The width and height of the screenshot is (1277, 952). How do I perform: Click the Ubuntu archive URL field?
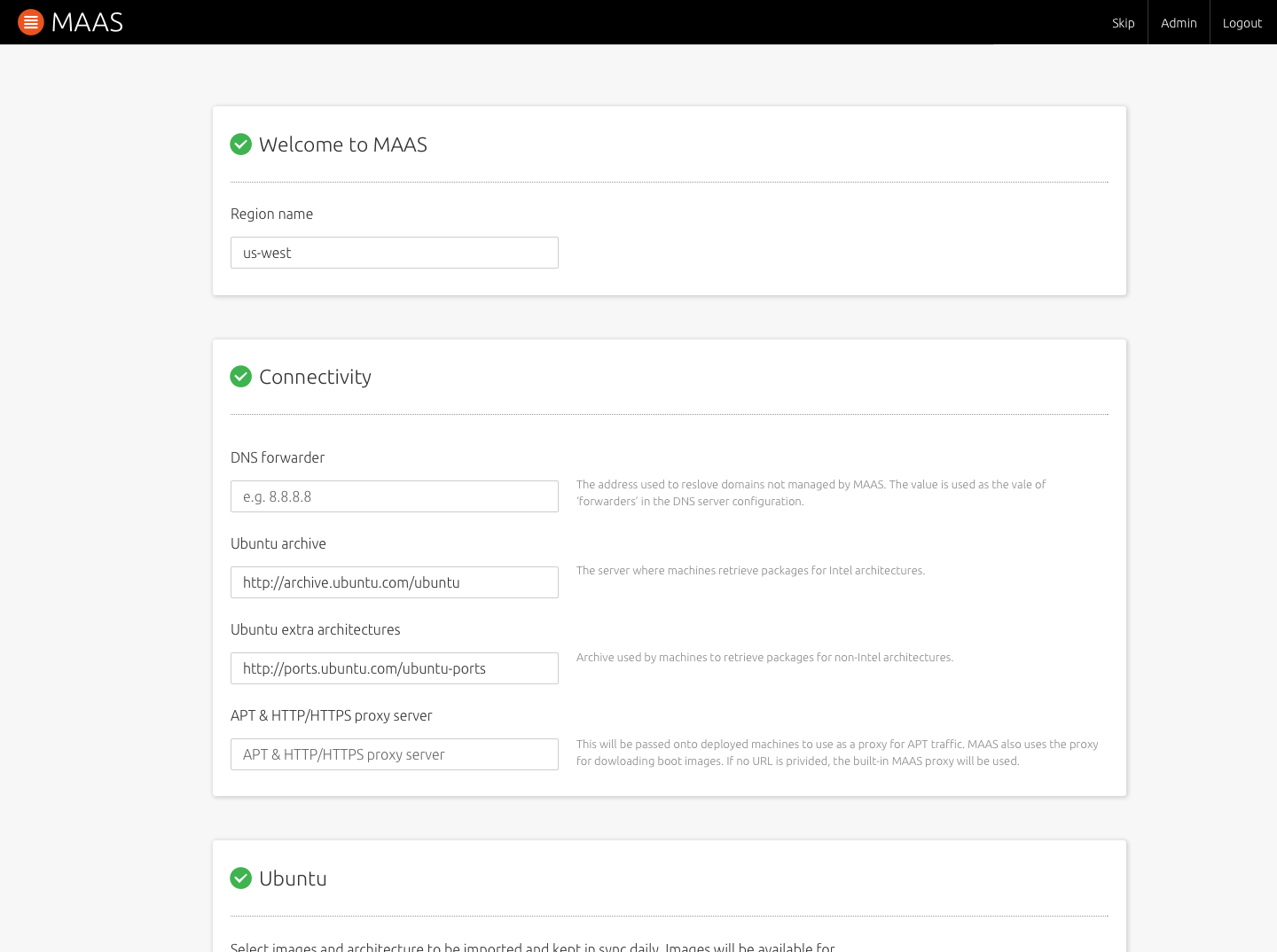(395, 582)
